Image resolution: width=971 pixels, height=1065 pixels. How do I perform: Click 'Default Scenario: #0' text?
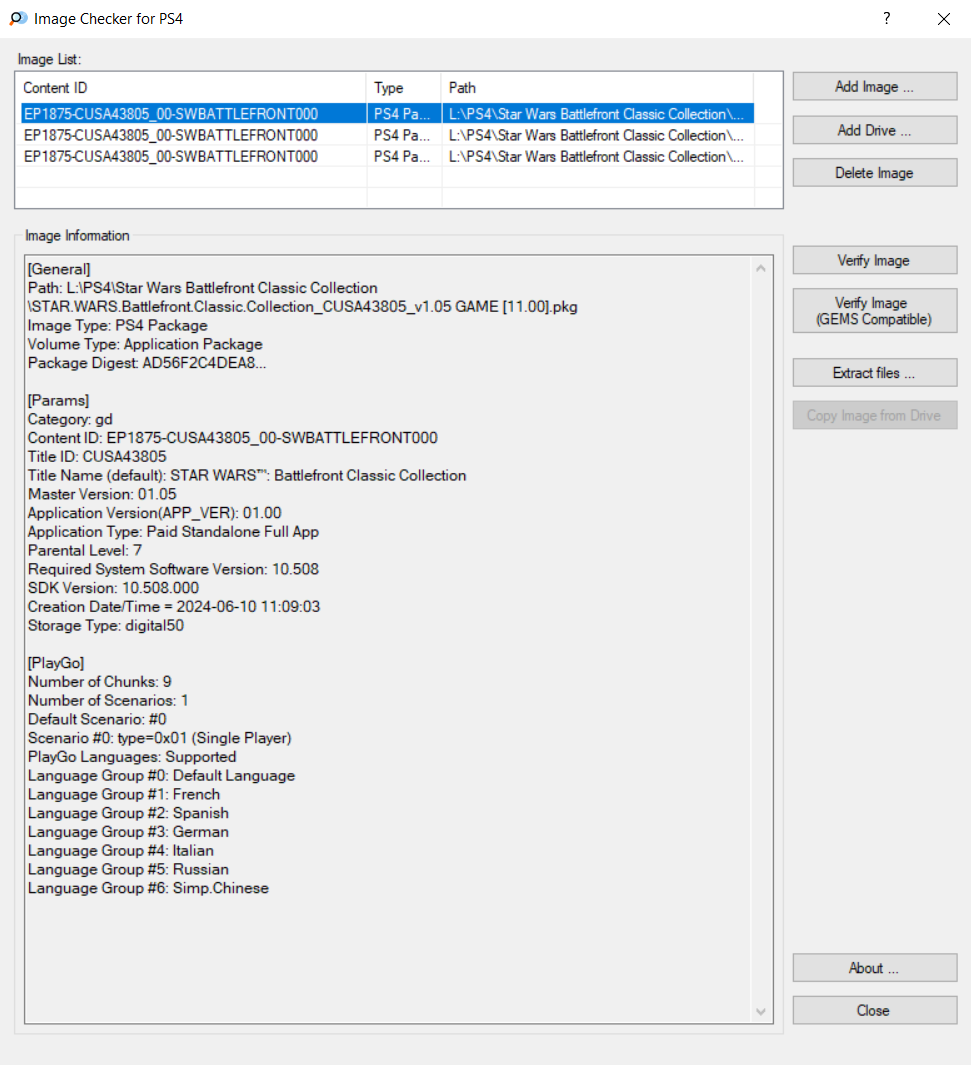pos(97,719)
